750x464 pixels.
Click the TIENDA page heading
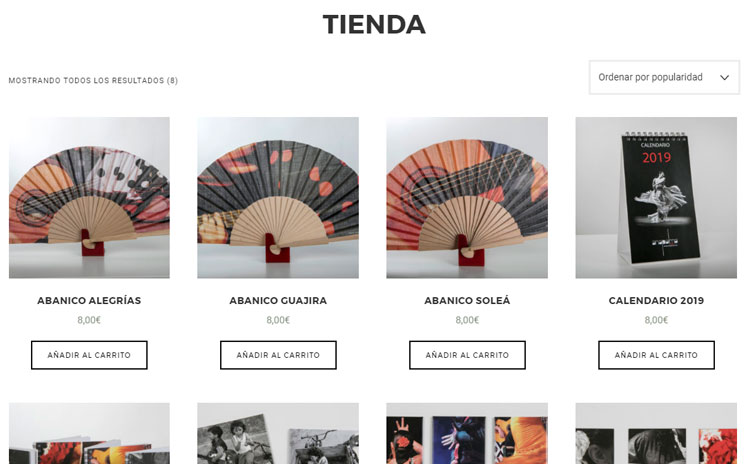[374, 24]
